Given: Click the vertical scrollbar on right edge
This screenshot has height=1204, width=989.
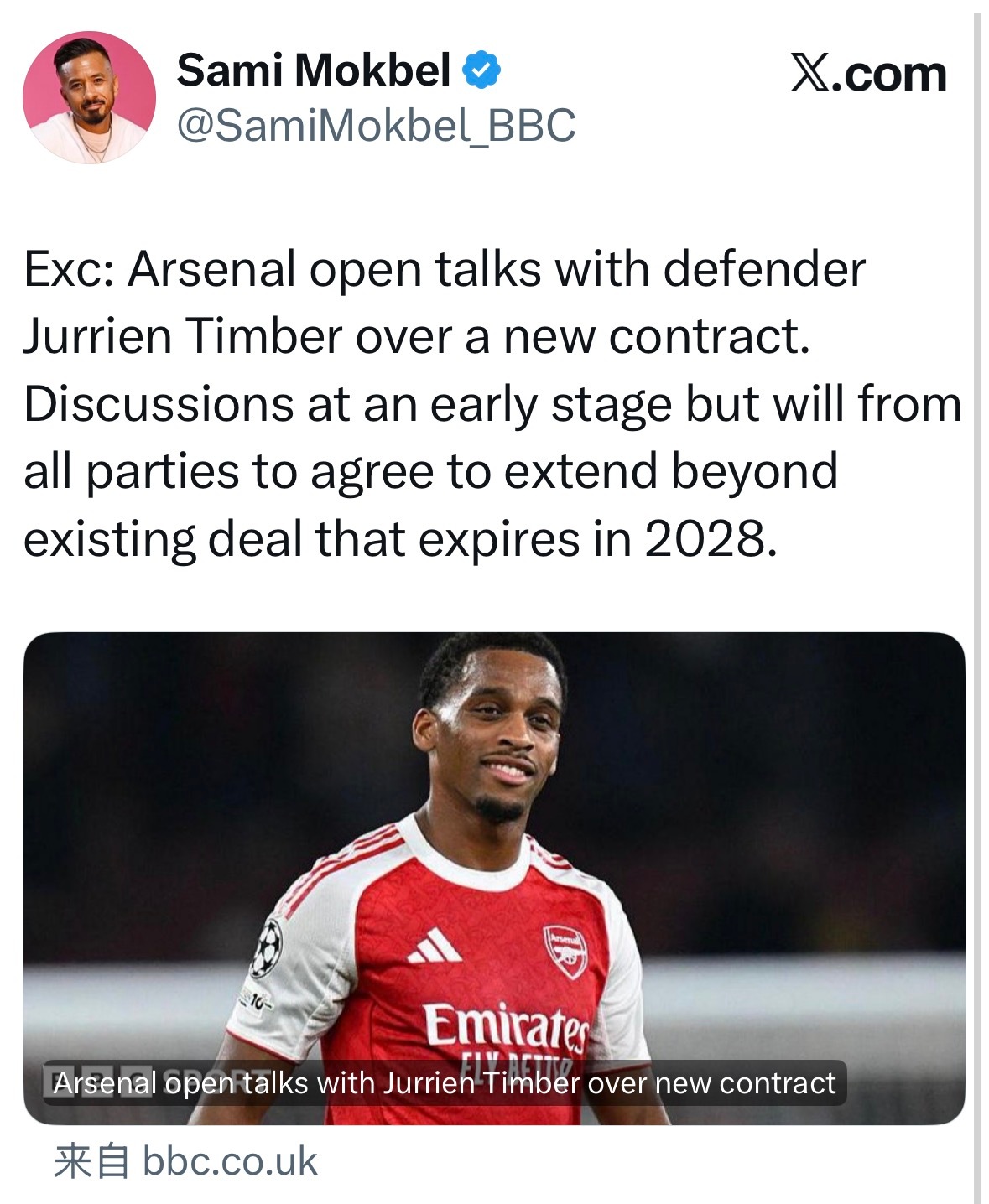Looking at the screenshot, I should click(976, 587).
